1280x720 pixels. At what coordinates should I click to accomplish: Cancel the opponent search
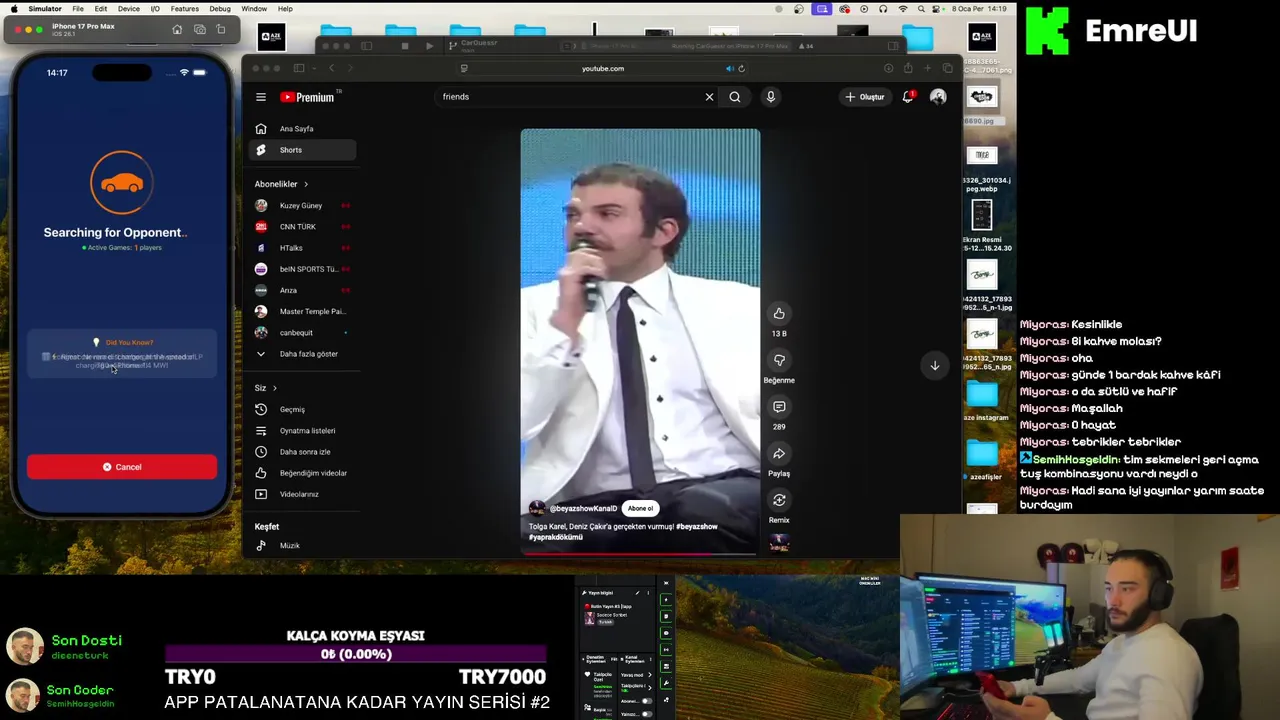[x=122, y=467]
